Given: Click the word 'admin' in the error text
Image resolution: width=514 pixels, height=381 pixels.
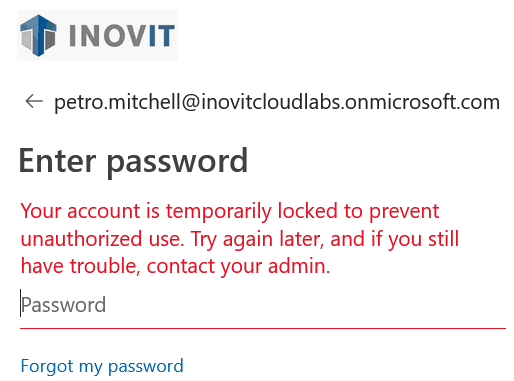Looking at the screenshot, I should click(297, 266).
